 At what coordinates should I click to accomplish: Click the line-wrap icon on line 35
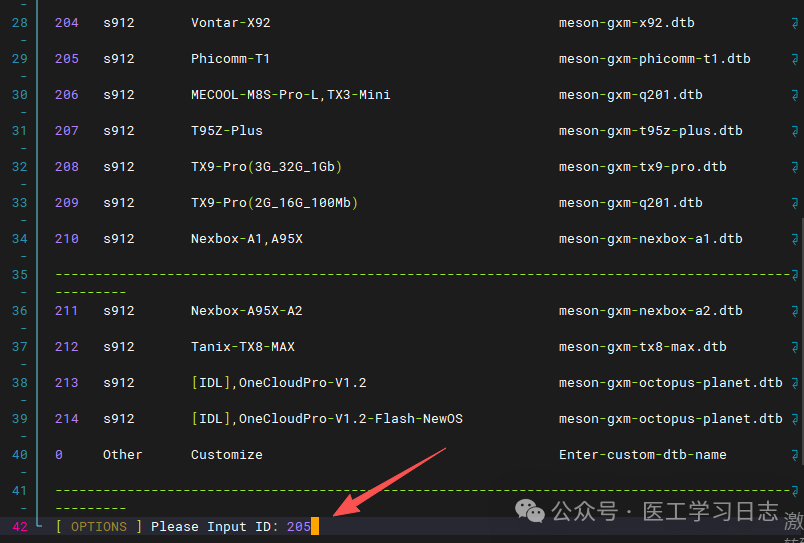coord(795,274)
